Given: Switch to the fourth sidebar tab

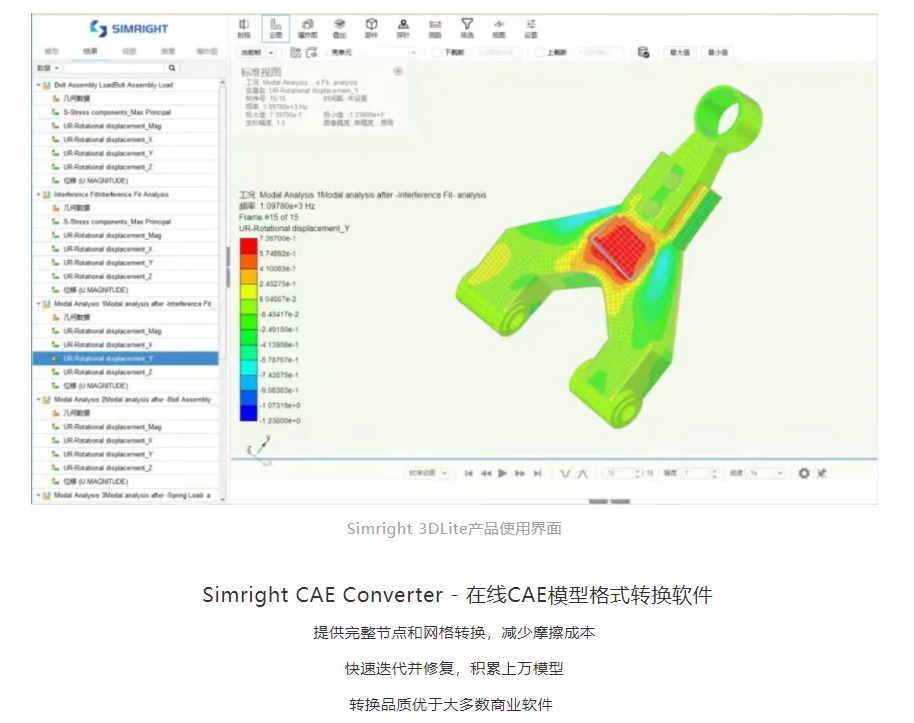Looking at the screenshot, I should pyautogui.click(x=168, y=51).
